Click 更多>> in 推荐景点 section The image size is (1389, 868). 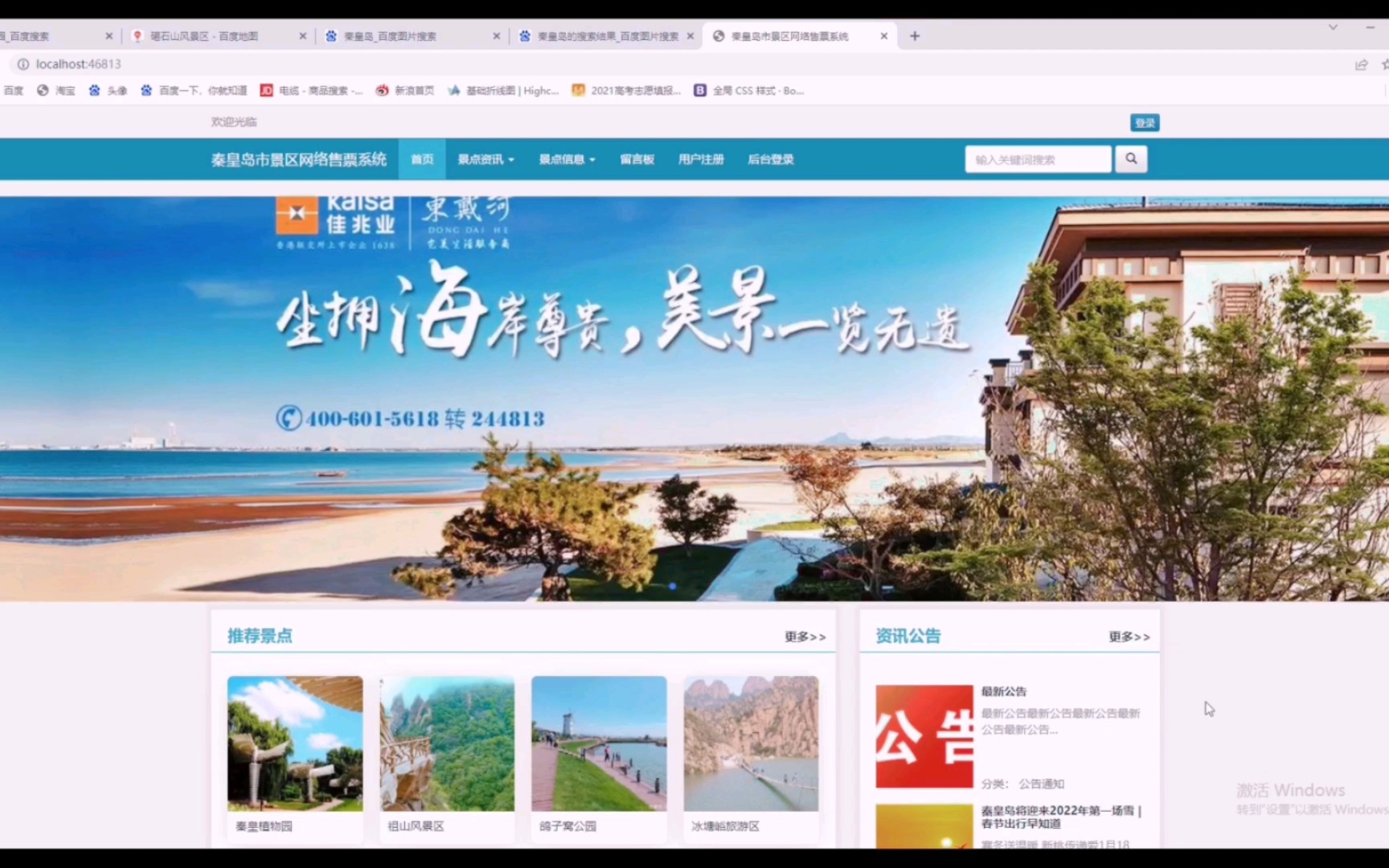point(805,637)
